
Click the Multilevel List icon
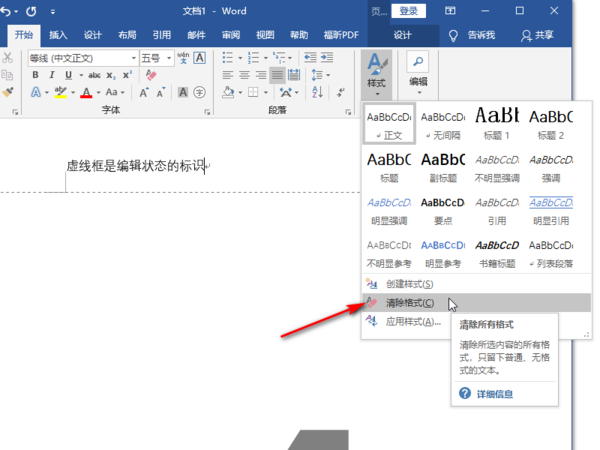tap(279, 58)
